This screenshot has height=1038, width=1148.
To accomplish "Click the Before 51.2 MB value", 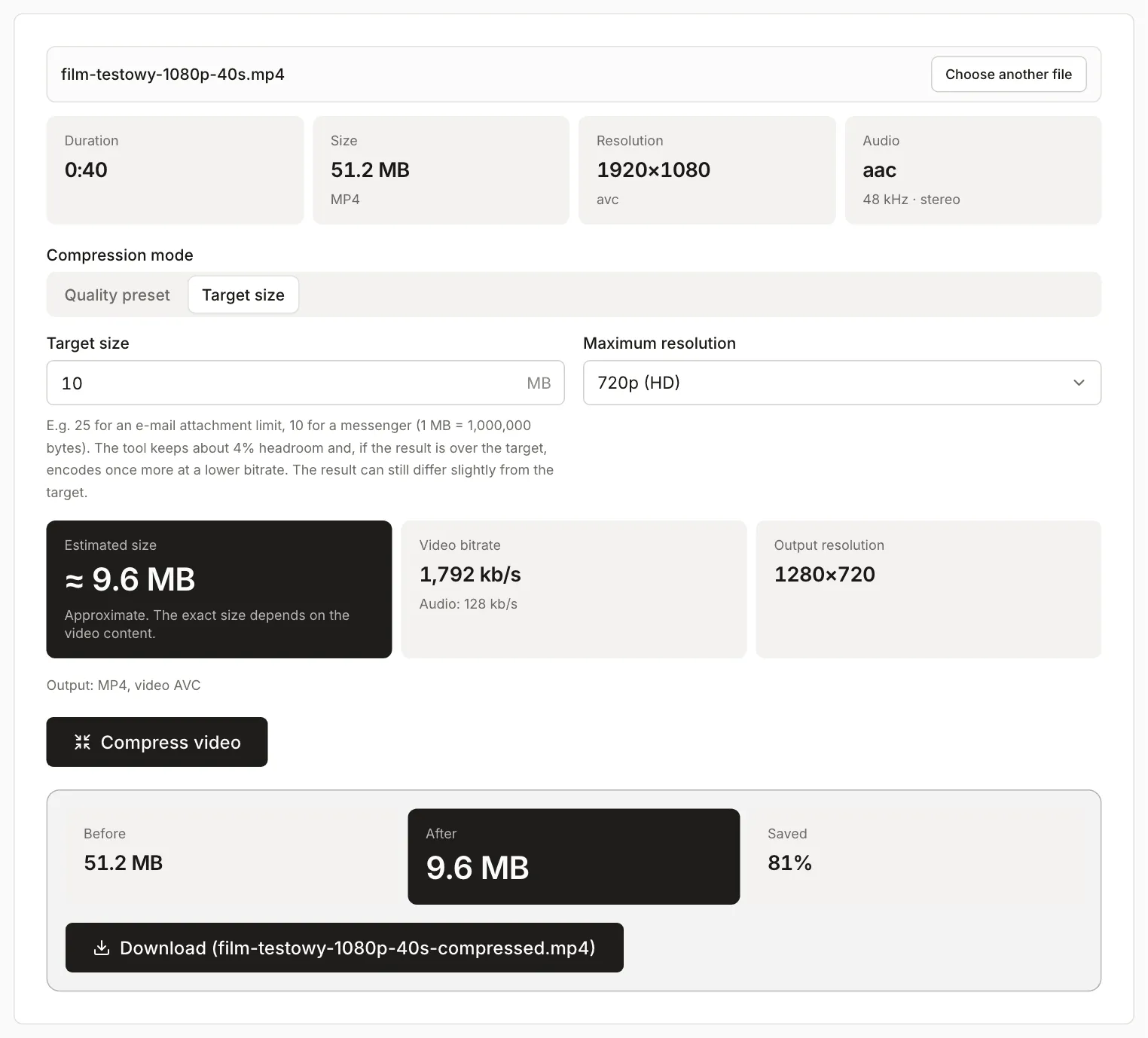I will pos(124,862).
